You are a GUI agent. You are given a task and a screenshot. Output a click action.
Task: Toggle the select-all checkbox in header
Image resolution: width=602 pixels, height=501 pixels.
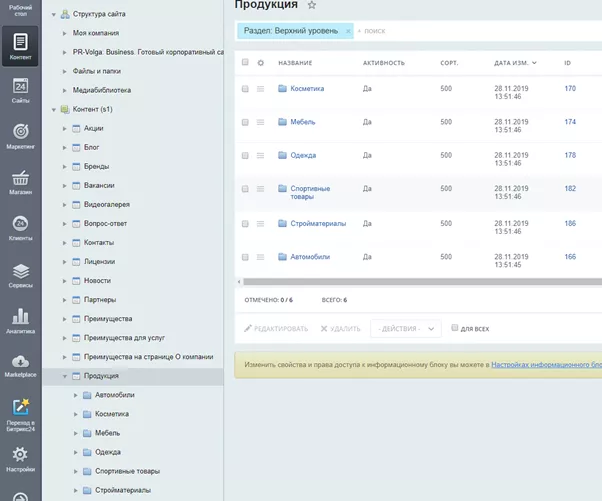245,62
